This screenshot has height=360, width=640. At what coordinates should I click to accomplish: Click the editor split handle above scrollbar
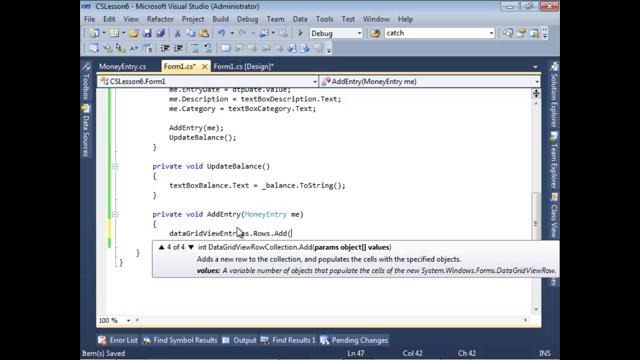point(536,93)
